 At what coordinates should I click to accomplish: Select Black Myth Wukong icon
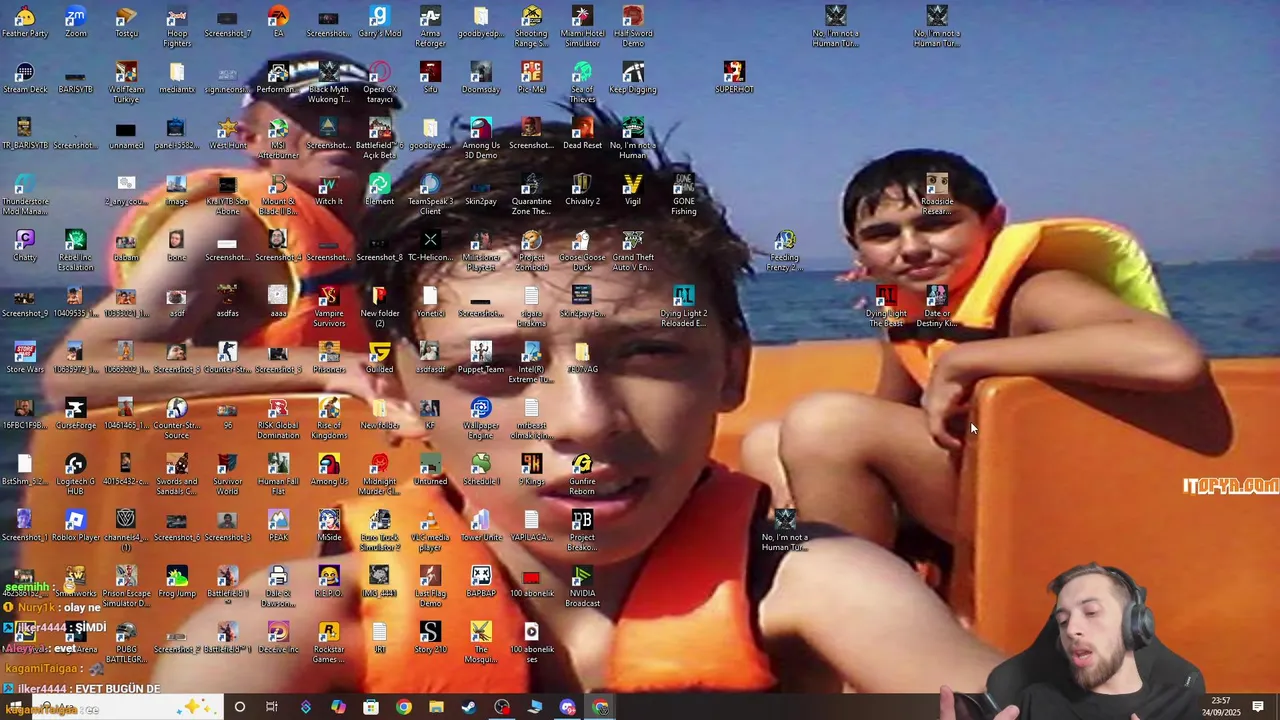pos(329,82)
